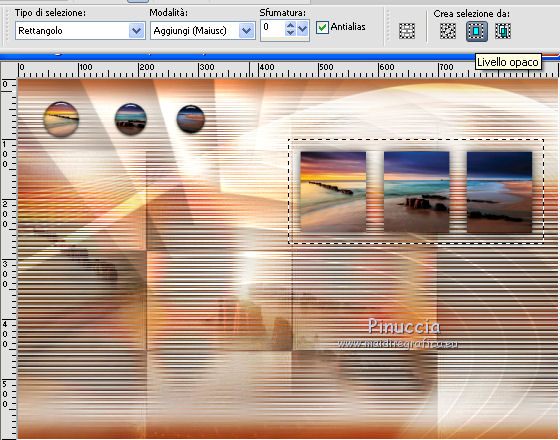Click the right dark sky beach photo
Image resolution: width=560 pixels, height=440 pixels.
[x=499, y=192]
